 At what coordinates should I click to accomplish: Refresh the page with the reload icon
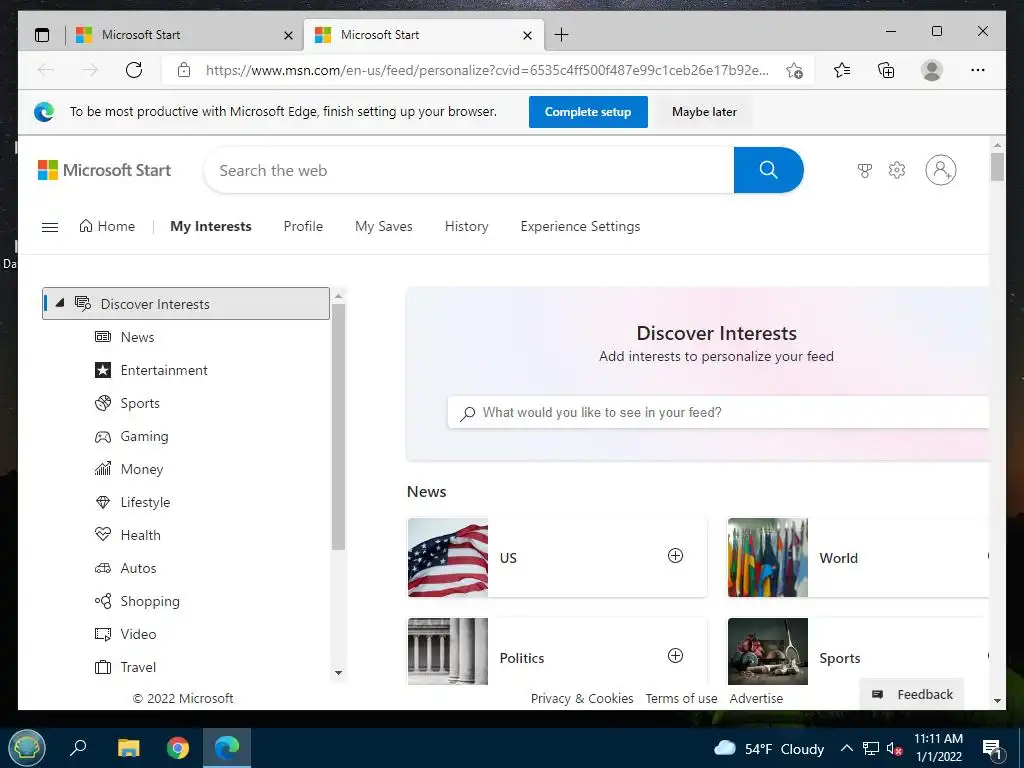click(134, 70)
